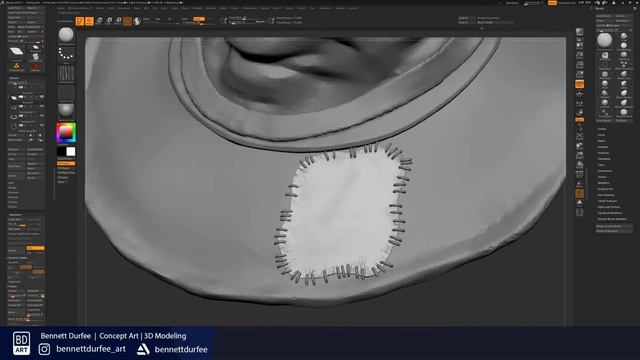Select the Move transform tool

pyautogui.click(x=99, y=21)
